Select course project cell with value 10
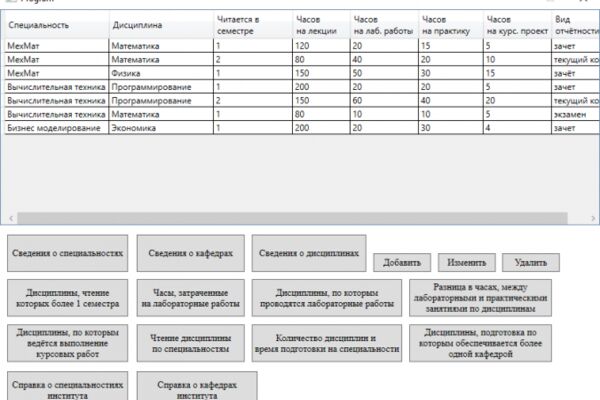600x400 pixels. (517, 60)
